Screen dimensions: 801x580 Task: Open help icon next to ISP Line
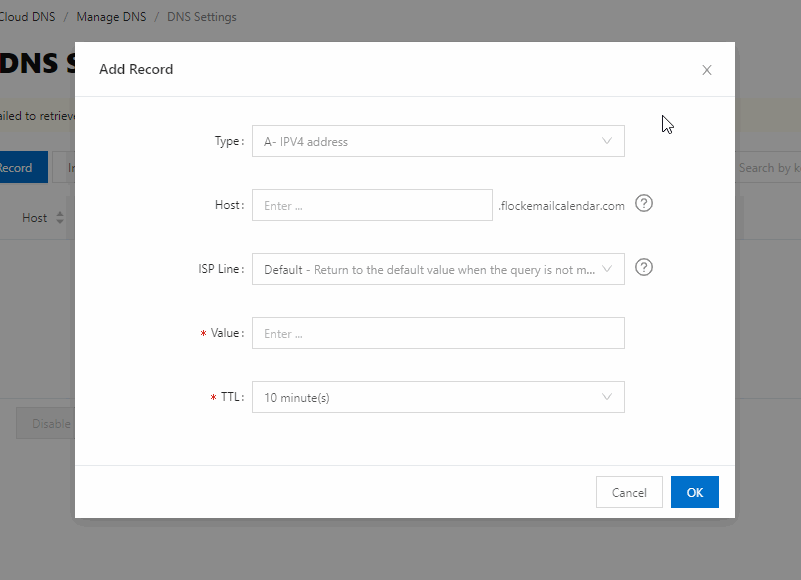click(644, 267)
